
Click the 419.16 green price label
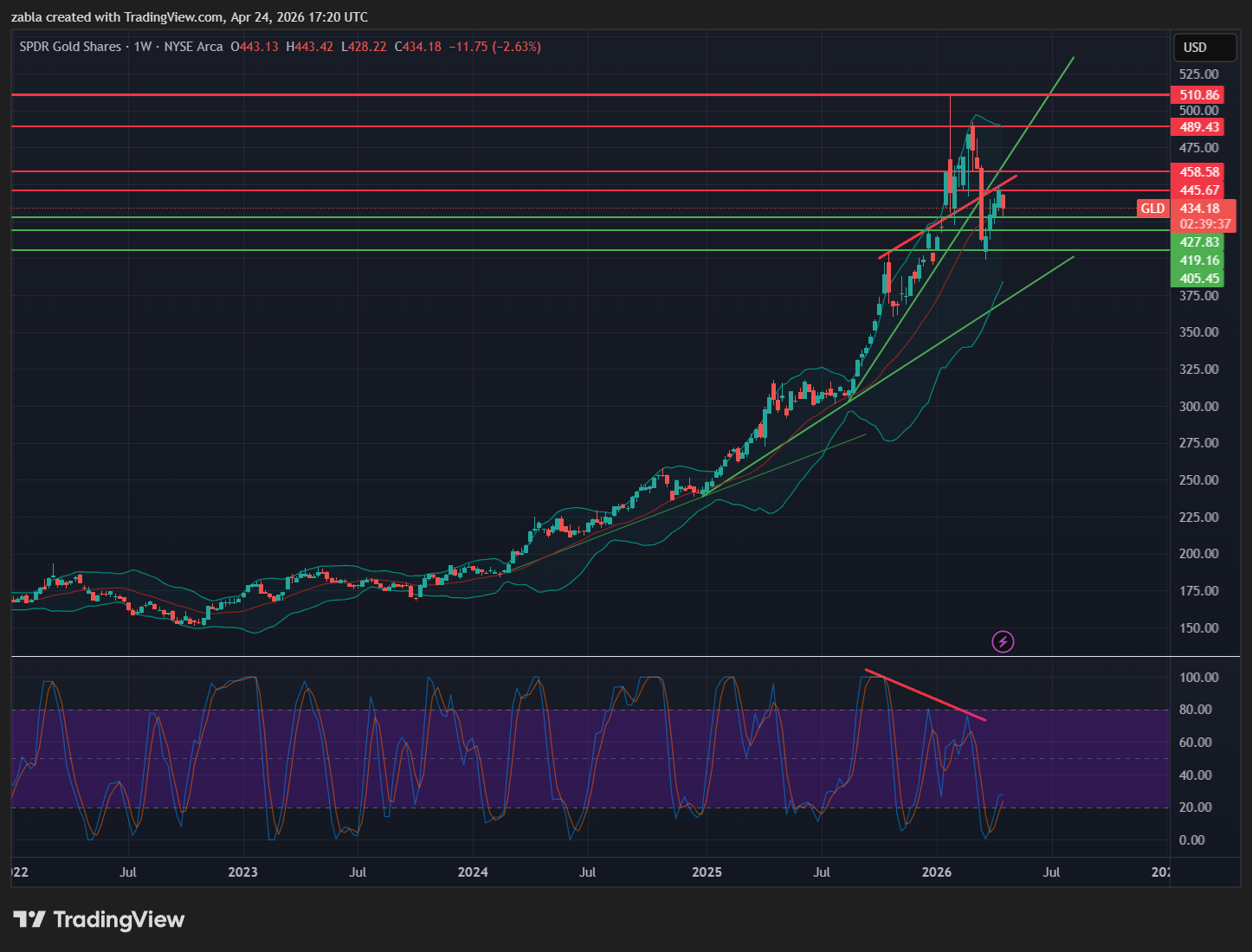[x=1199, y=261]
